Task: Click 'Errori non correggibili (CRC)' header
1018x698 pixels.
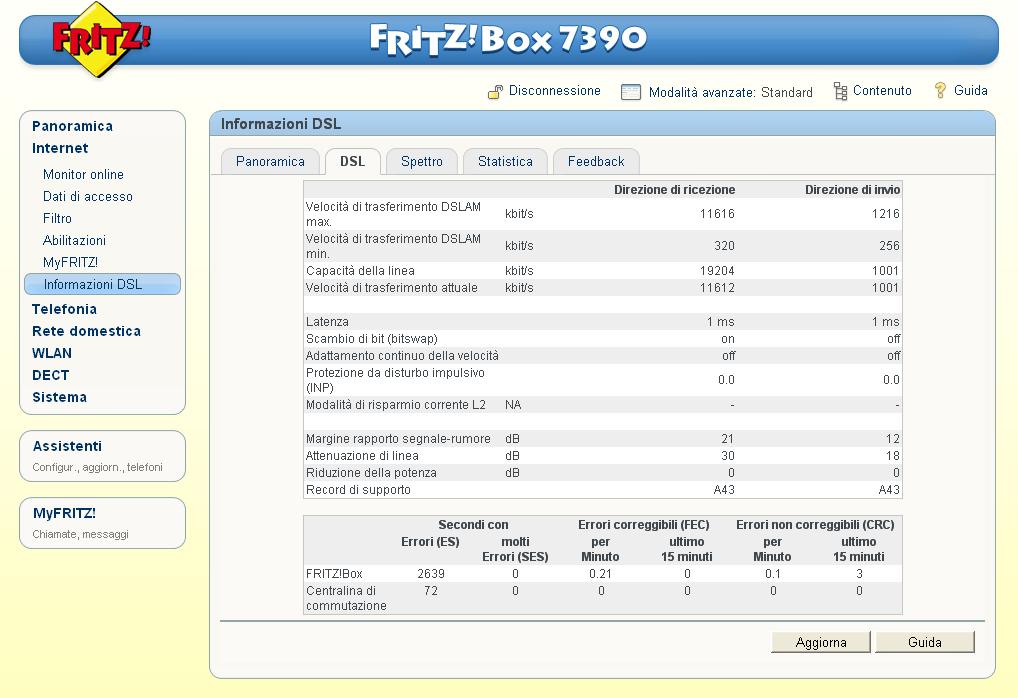Action: tap(815, 525)
